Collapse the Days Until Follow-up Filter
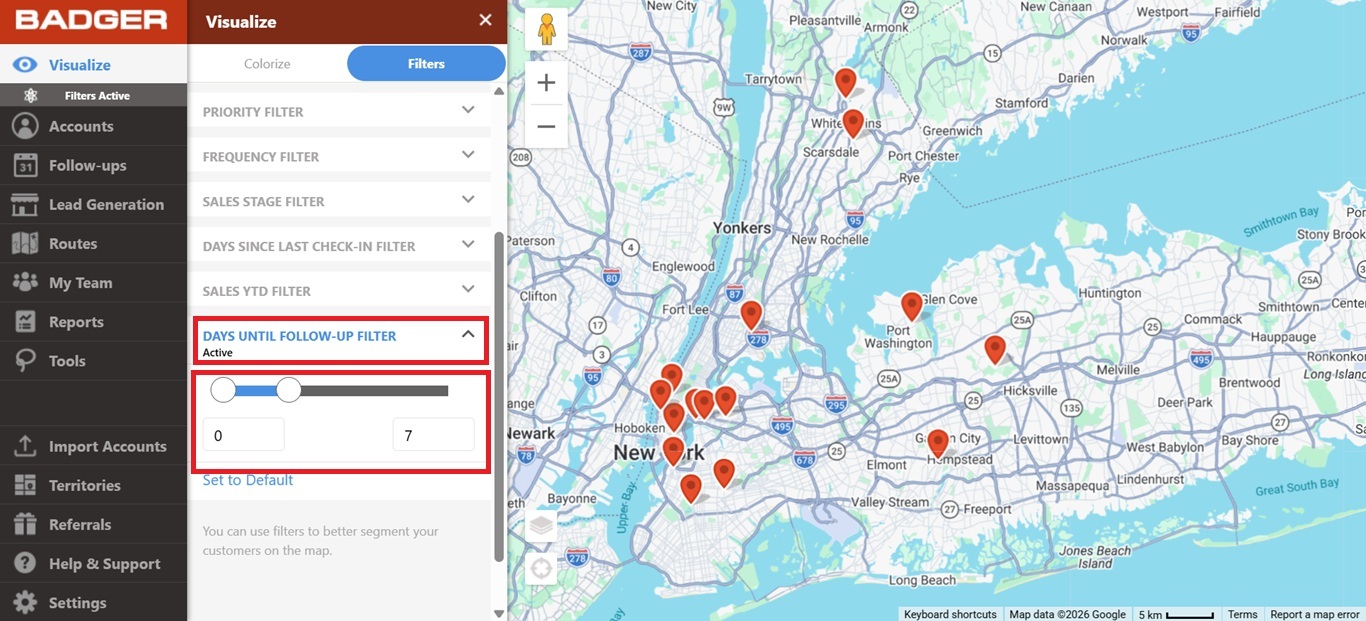This screenshot has height=621, width=1366. click(x=339, y=341)
